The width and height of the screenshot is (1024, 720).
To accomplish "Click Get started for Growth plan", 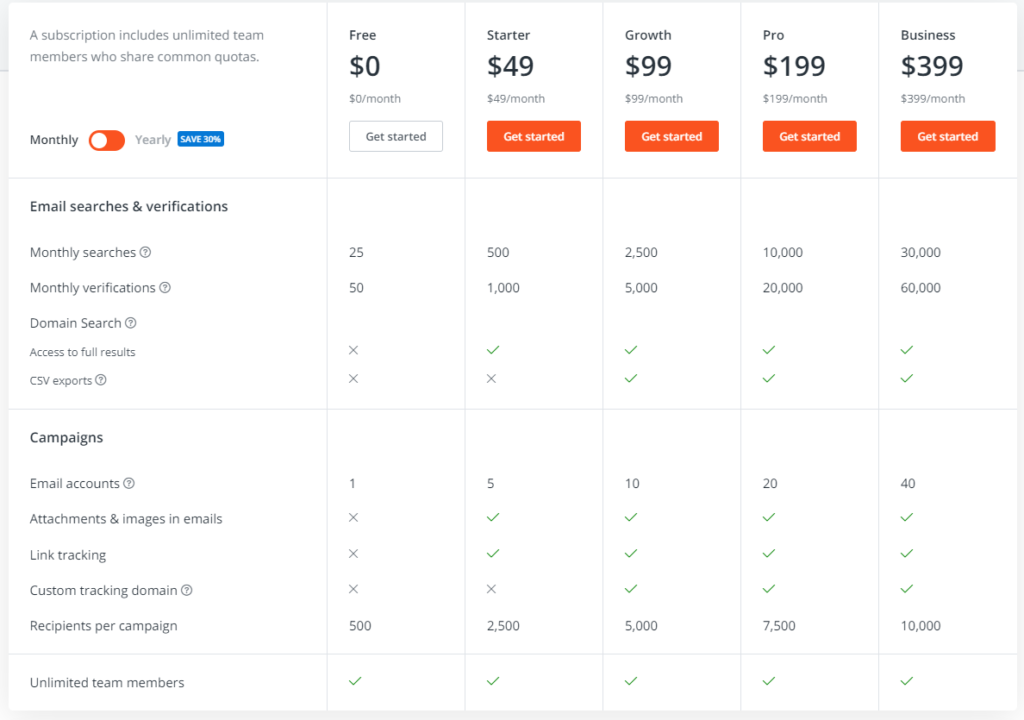I will (671, 136).
